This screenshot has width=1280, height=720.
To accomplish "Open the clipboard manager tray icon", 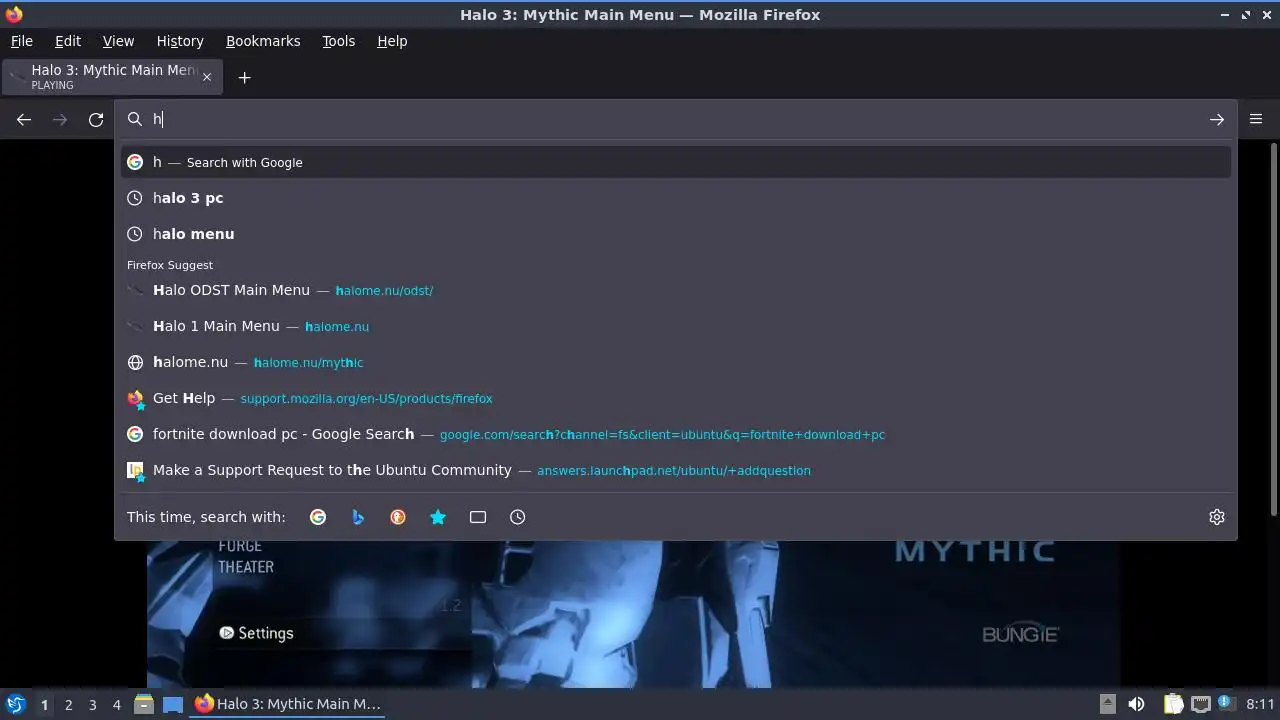I will click(1174, 704).
